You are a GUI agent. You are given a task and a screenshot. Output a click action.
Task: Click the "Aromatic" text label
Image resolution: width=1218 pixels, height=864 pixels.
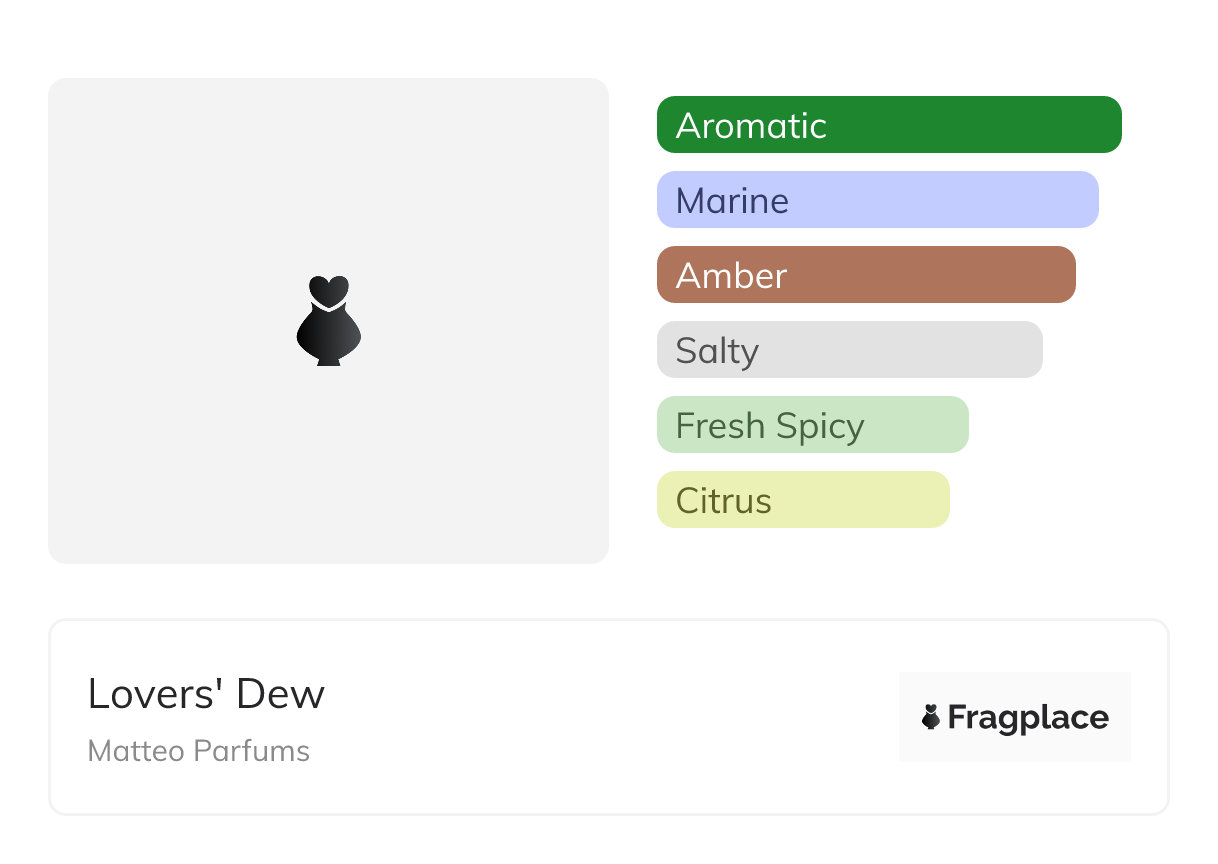pos(751,126)
